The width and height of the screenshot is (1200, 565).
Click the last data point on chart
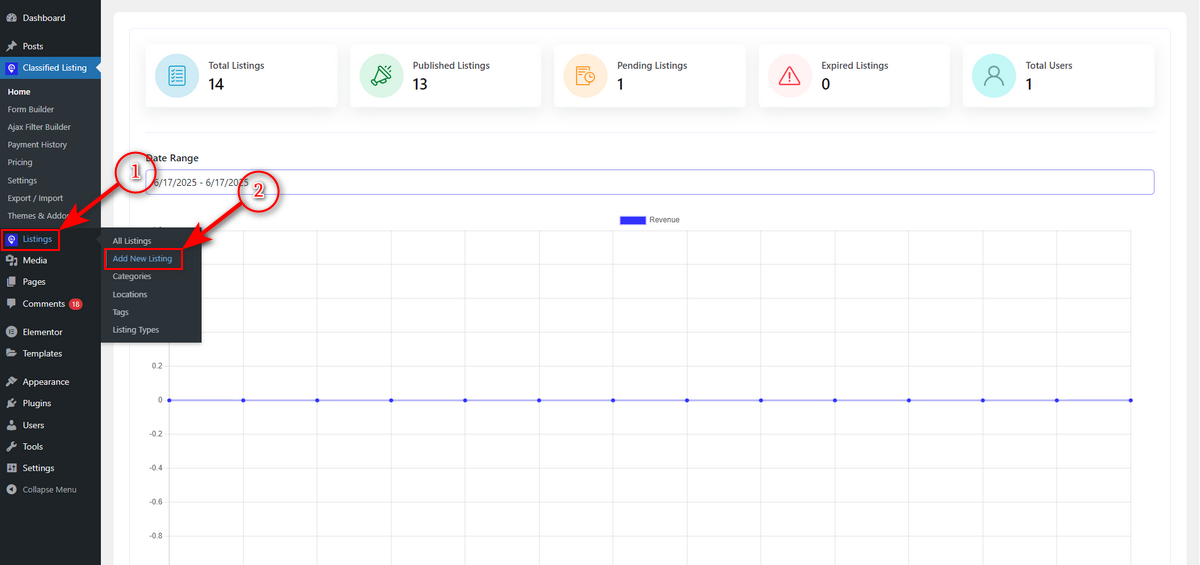1131,400
